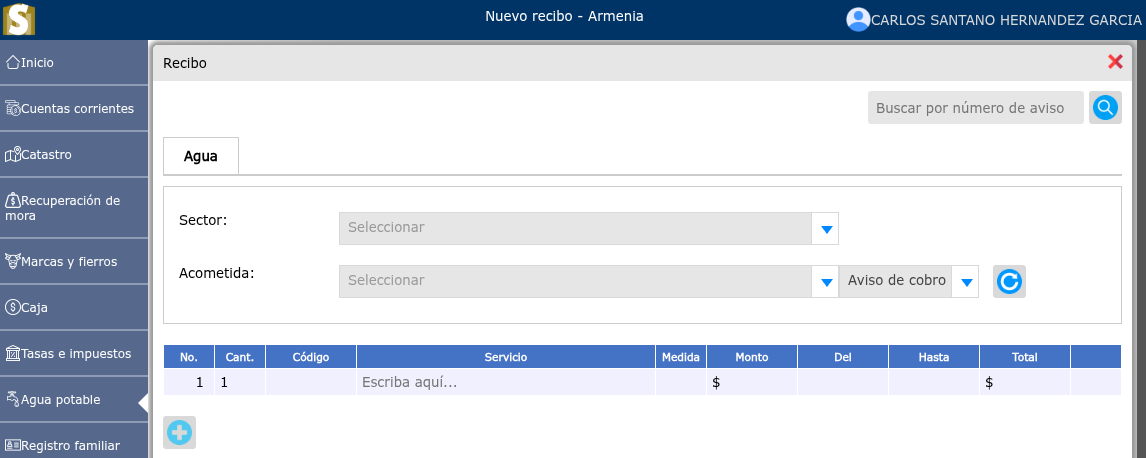The height and width of the screenshot is (458, 1146).
Task: Click the Monto dollar cell in row 1
Action: [752, 382]
